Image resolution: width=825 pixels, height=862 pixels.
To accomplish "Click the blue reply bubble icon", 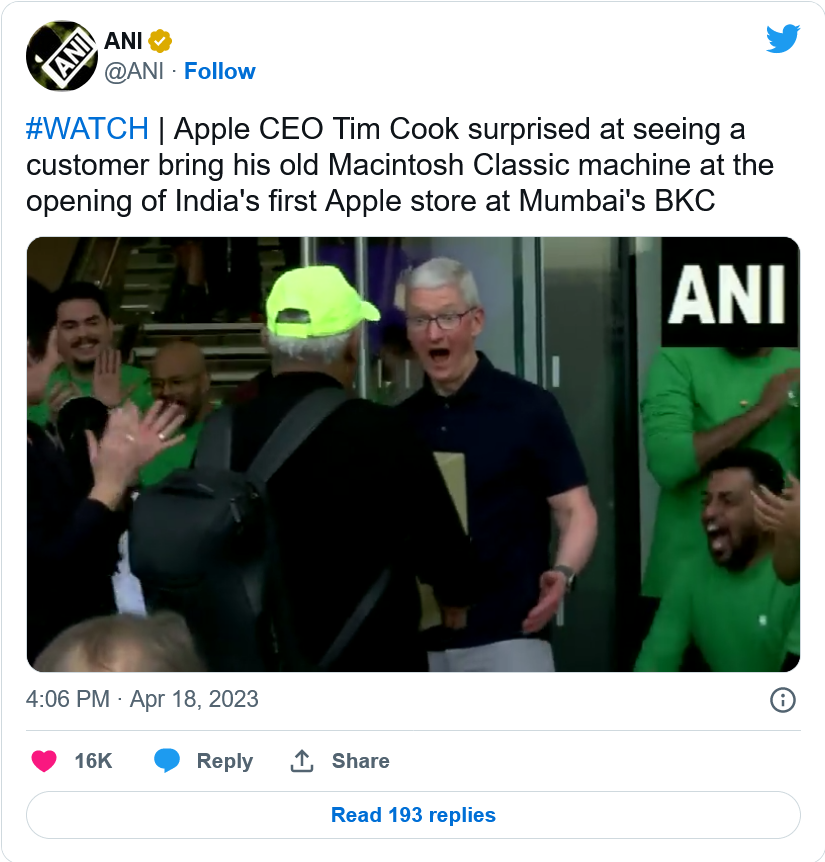I will click(167, 761).
